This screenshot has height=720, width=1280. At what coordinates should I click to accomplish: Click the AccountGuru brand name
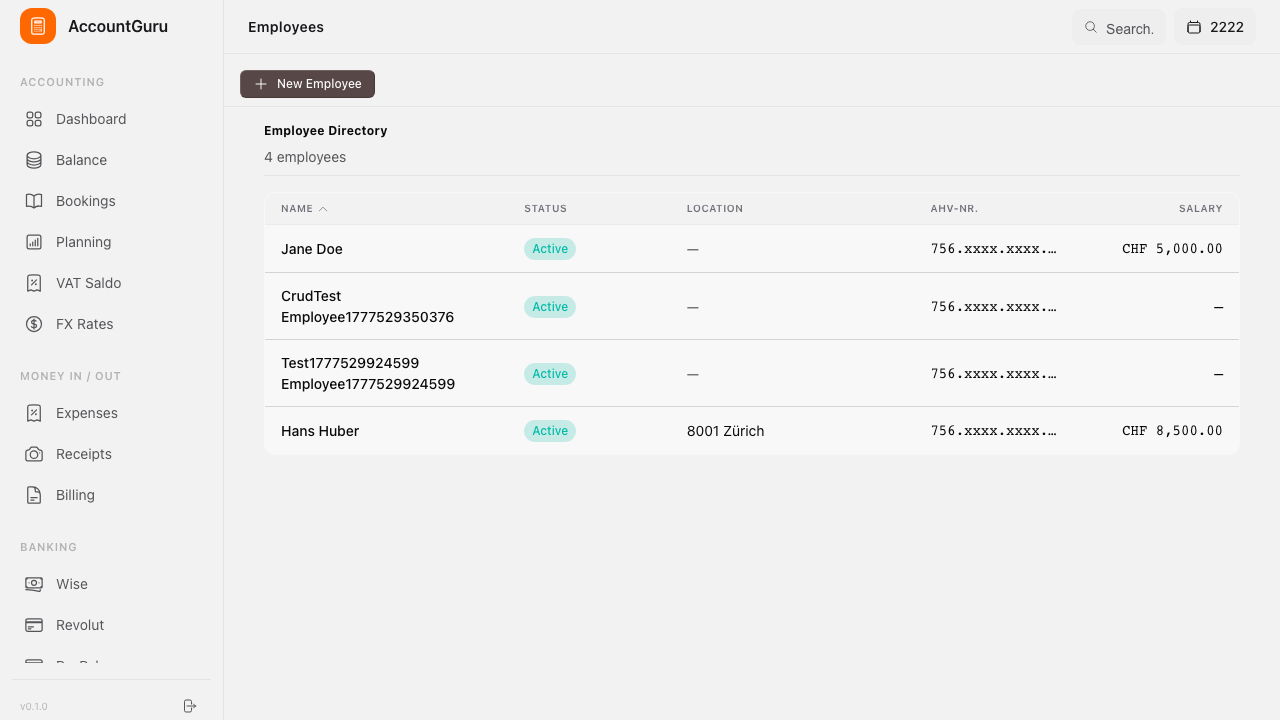point(118,26)
